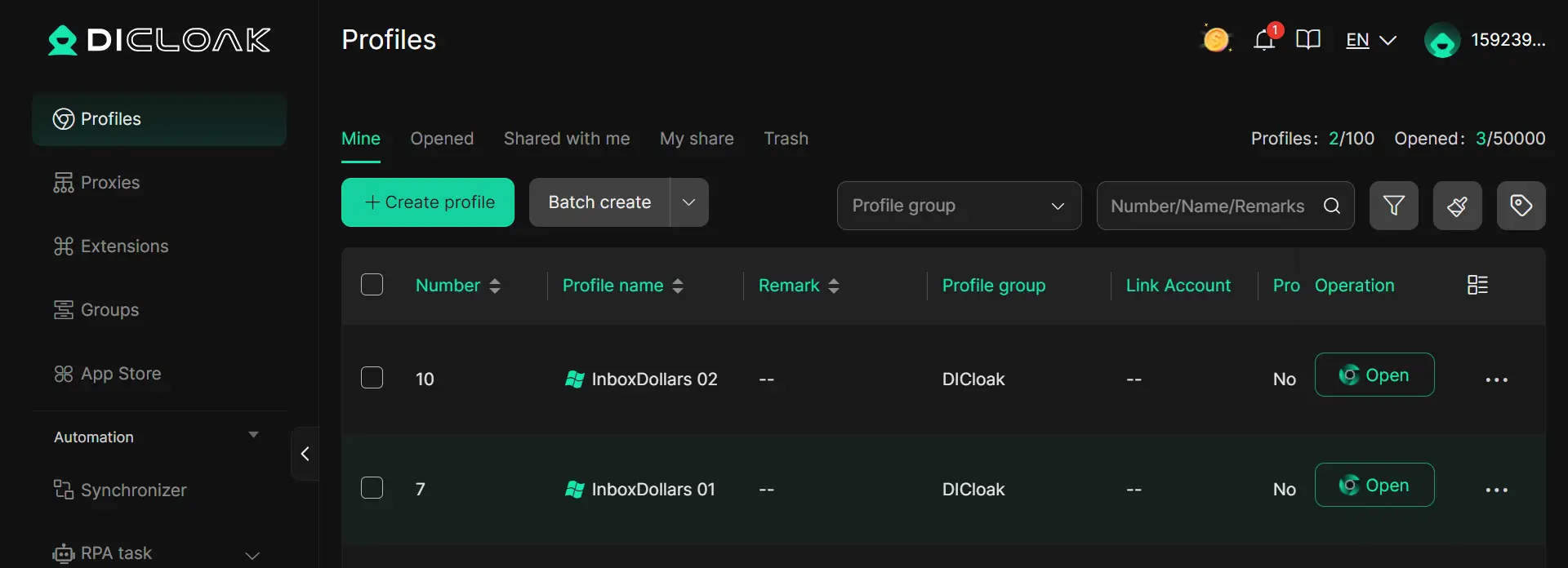Viewport: 1568px width, 568px height.
Task: Check the InboxDollars 01 row checkbox
Action: pyautogui.click(x=372, y=488)
